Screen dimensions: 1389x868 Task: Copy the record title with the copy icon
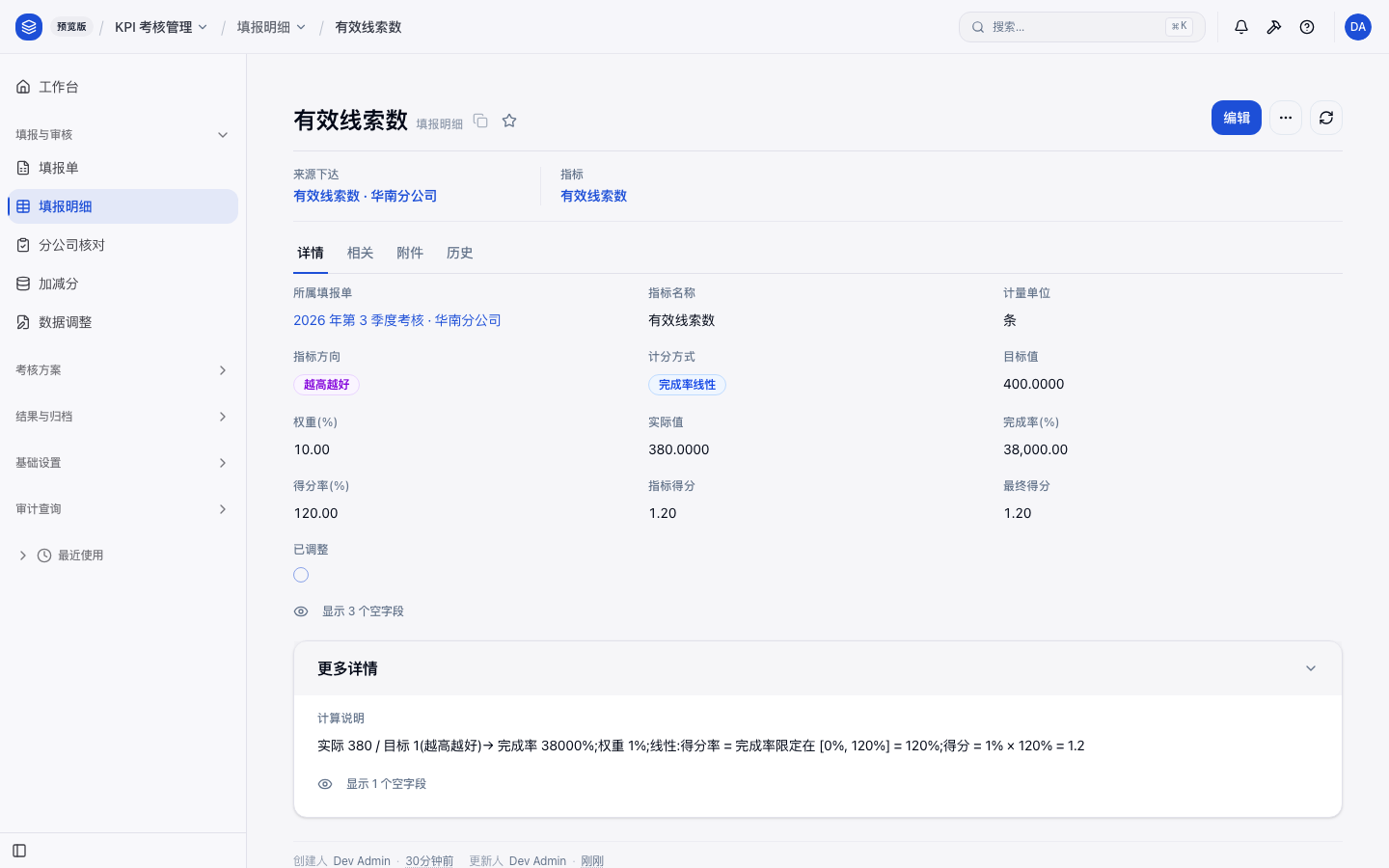tap(480, 121)
